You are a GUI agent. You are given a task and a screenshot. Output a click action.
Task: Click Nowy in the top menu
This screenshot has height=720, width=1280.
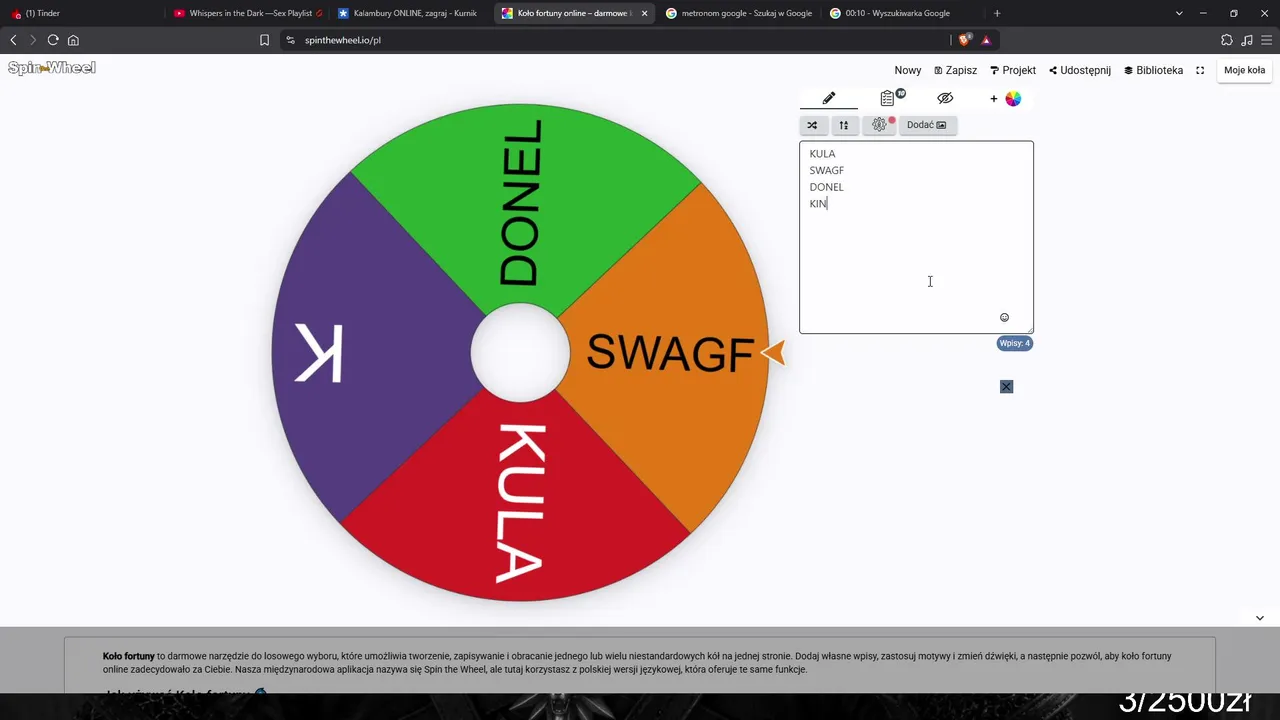pyautogui.click(x=908, y=70)
